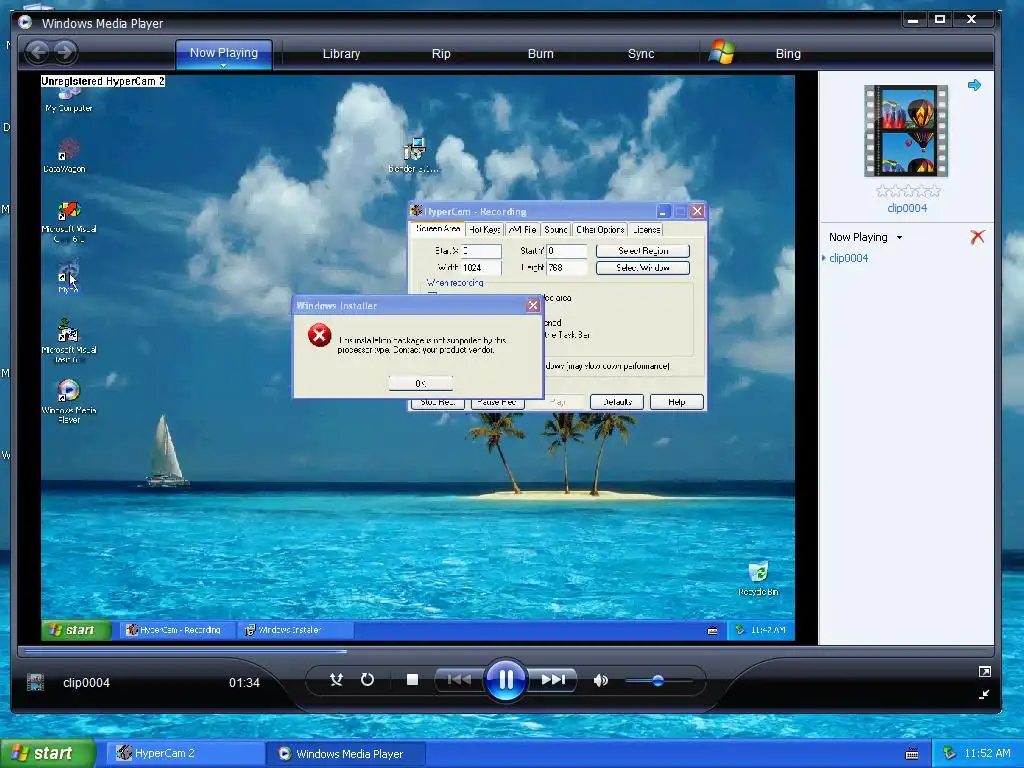Go back using the Back arrow button

coord(37,52)
